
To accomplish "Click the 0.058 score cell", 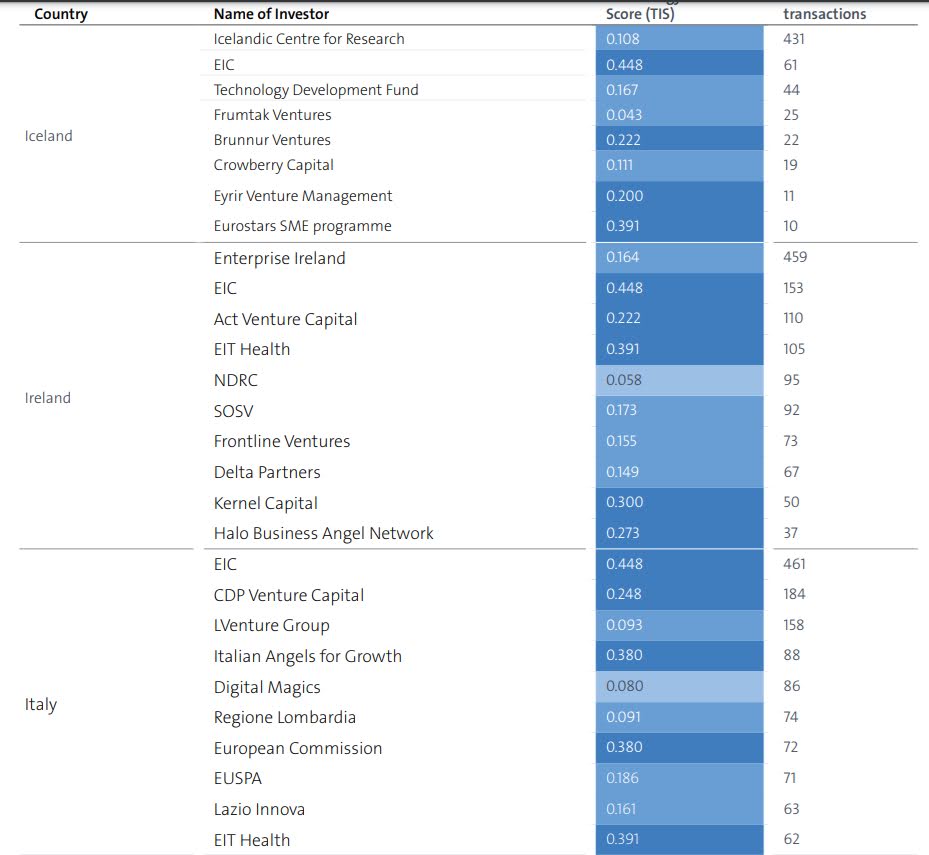I will pyautogui.click(x=680, y=380).
